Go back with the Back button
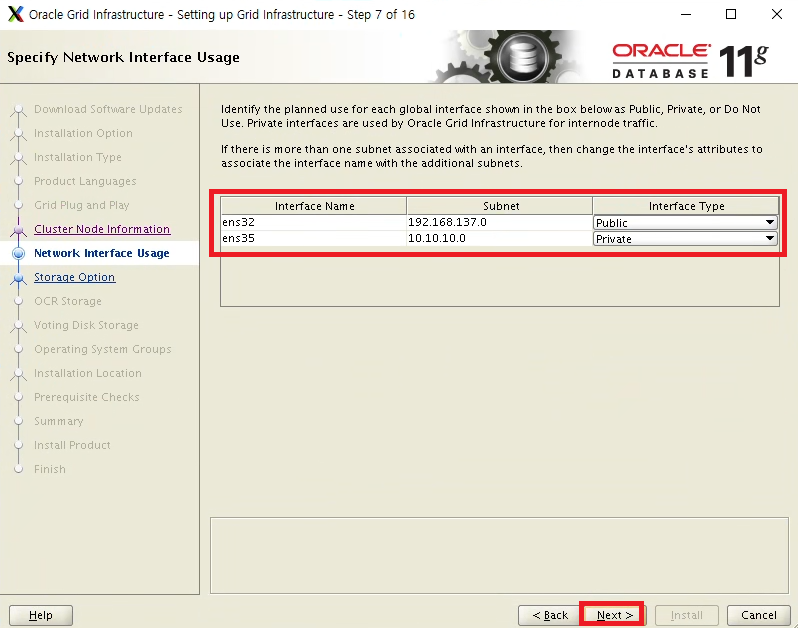Image resolution: width=798 pixels, height=628 pixels. pos(550,615)
